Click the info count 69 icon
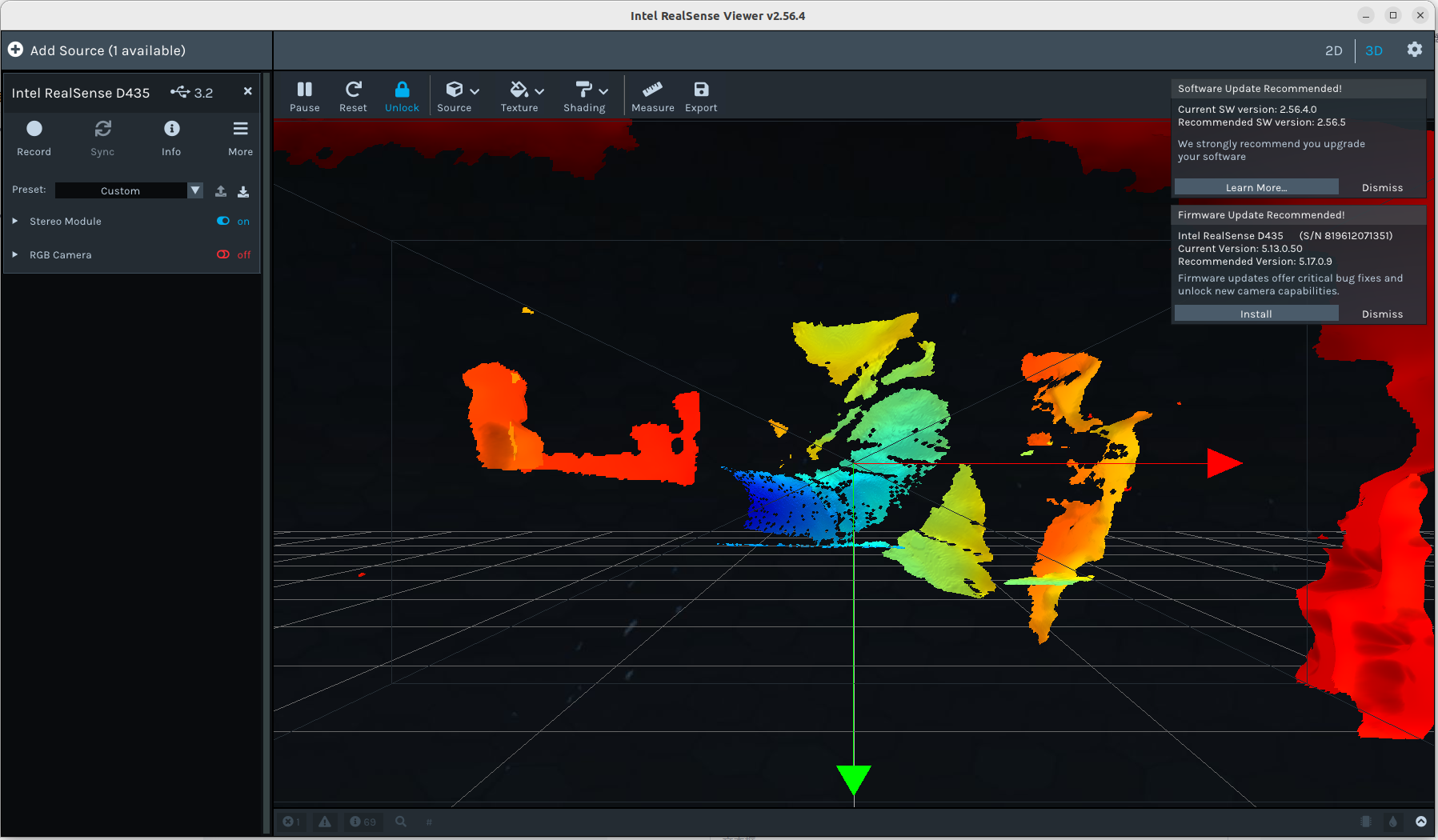 (363, 822)
